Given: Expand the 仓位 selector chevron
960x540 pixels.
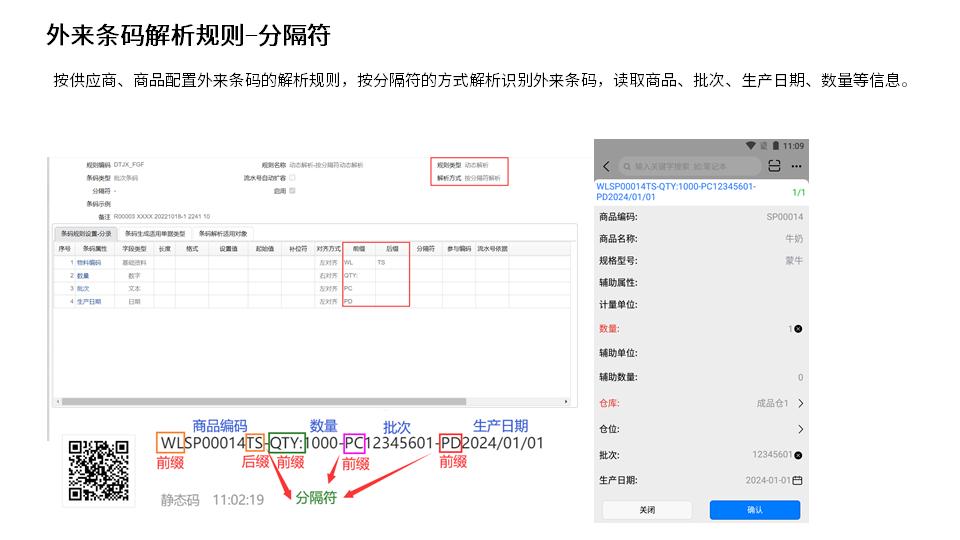Looking at the screenshot, I should [800, 429].
